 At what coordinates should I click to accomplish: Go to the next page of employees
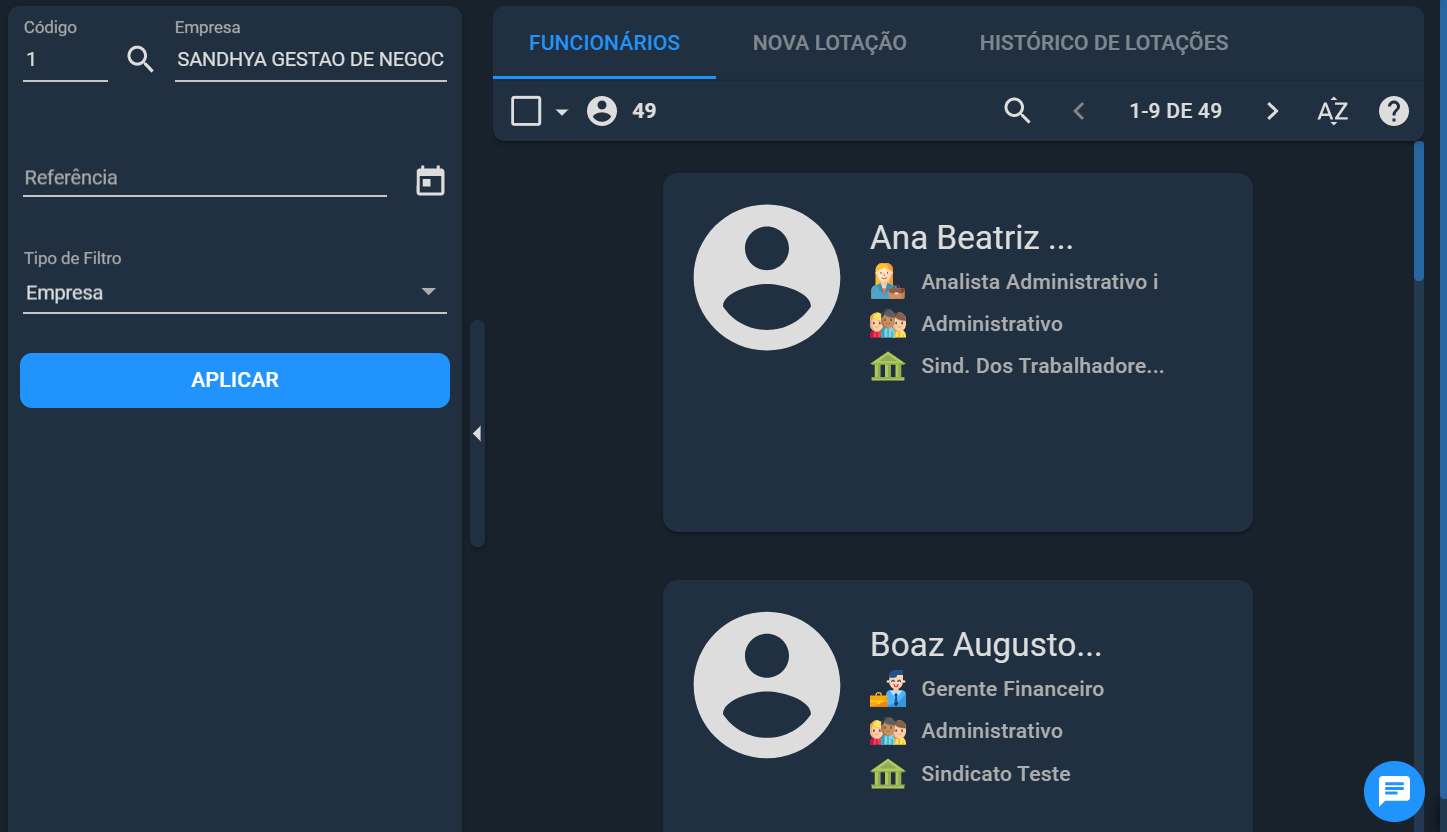(1272, 111)
